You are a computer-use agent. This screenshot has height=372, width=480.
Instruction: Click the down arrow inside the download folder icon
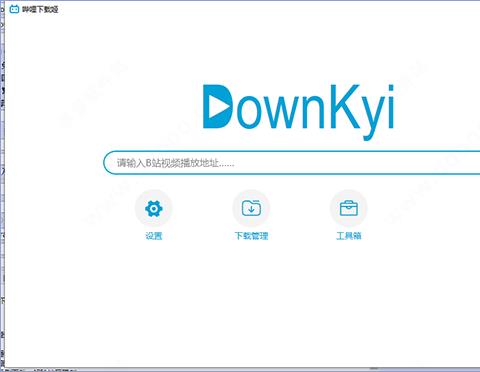[x=251, y=210]
